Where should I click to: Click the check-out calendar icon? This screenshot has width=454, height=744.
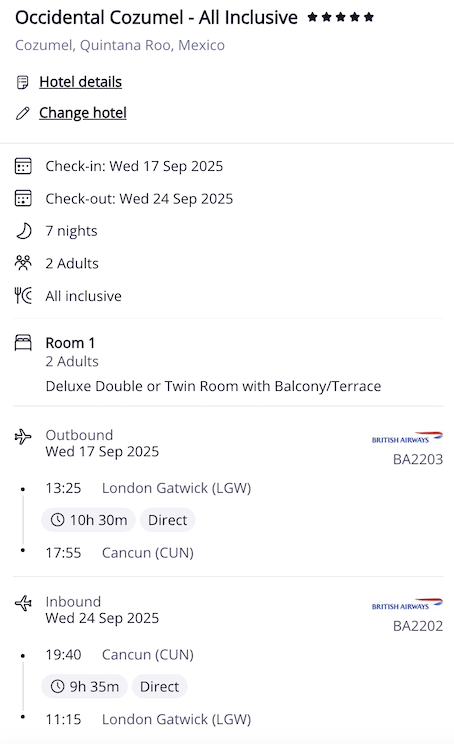tap(23, 199)
